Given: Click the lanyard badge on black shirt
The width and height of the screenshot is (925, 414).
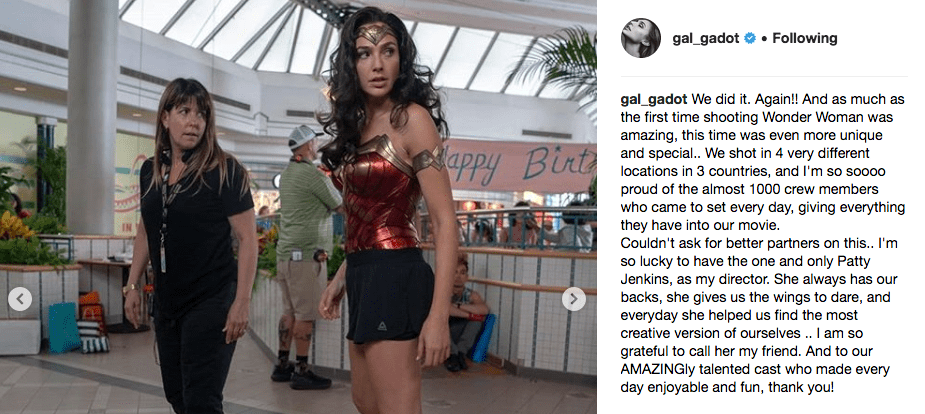Looking at the screenshot, I should pyautogui.click(x=163, y=258).
